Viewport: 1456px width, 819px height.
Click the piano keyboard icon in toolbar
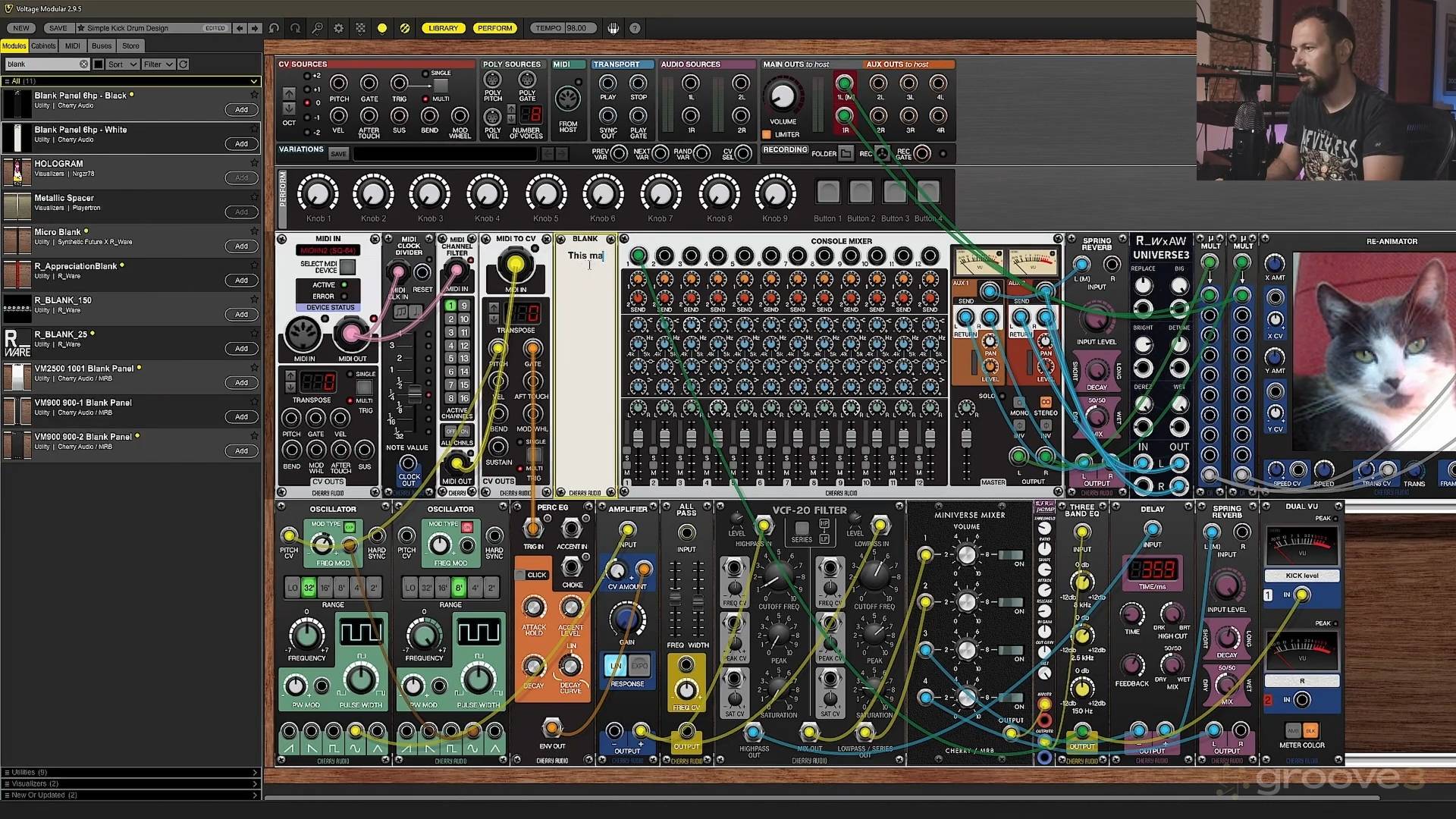pyautogui.click(x=613, y=28)
